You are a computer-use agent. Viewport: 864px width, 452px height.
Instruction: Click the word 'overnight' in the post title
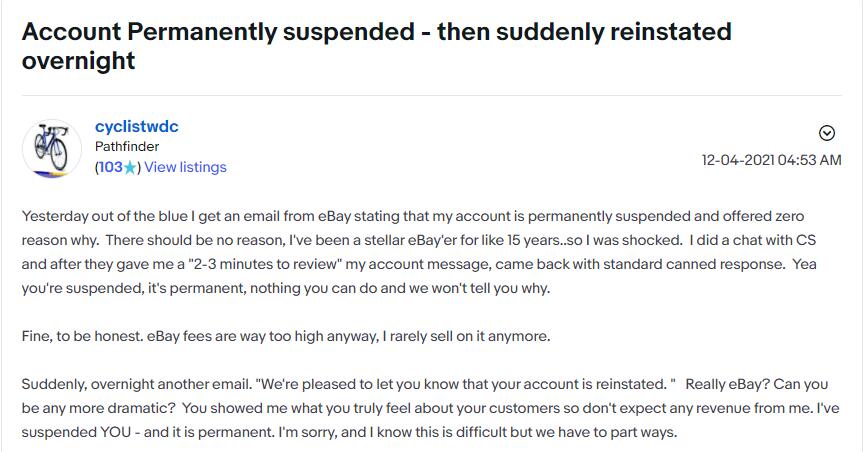pos(78,61)
